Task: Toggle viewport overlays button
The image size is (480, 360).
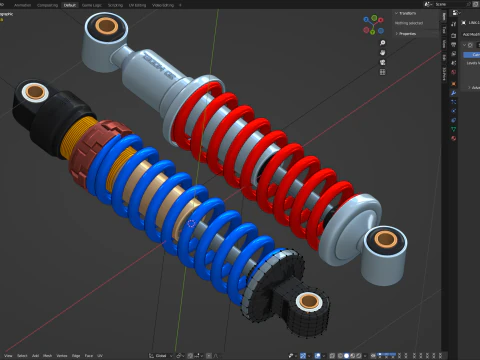Action: (318, 356)
